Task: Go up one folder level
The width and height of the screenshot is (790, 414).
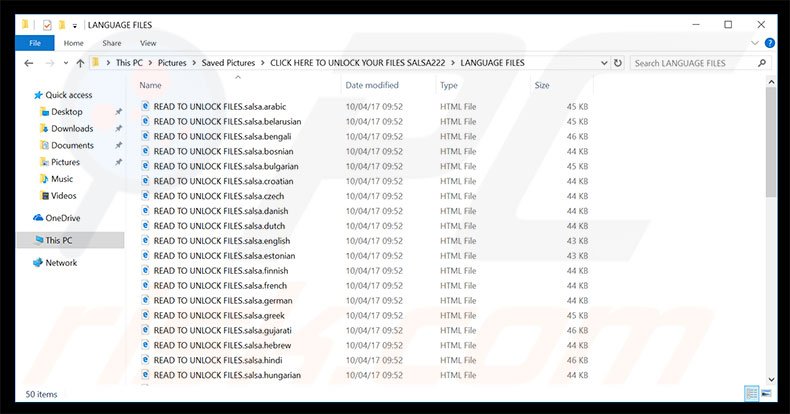Action: click(79, 62)
